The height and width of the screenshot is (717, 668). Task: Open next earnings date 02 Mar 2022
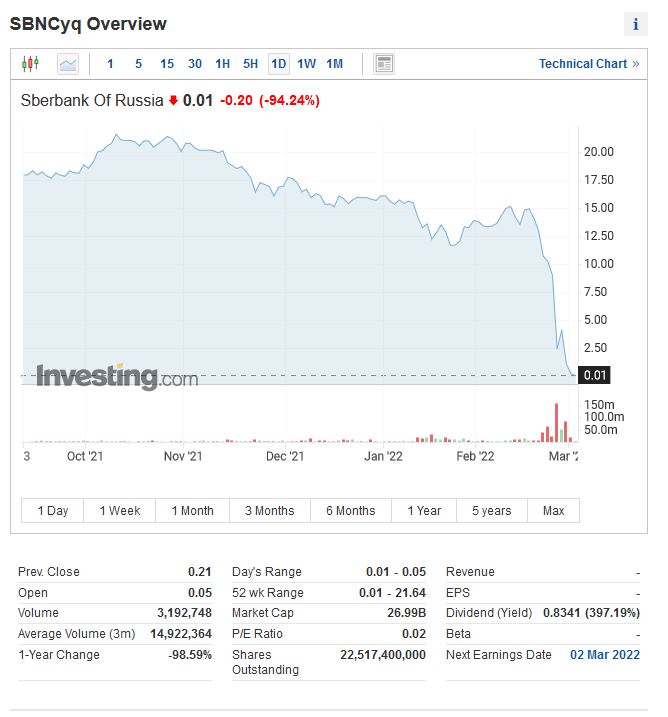point(604,655)
